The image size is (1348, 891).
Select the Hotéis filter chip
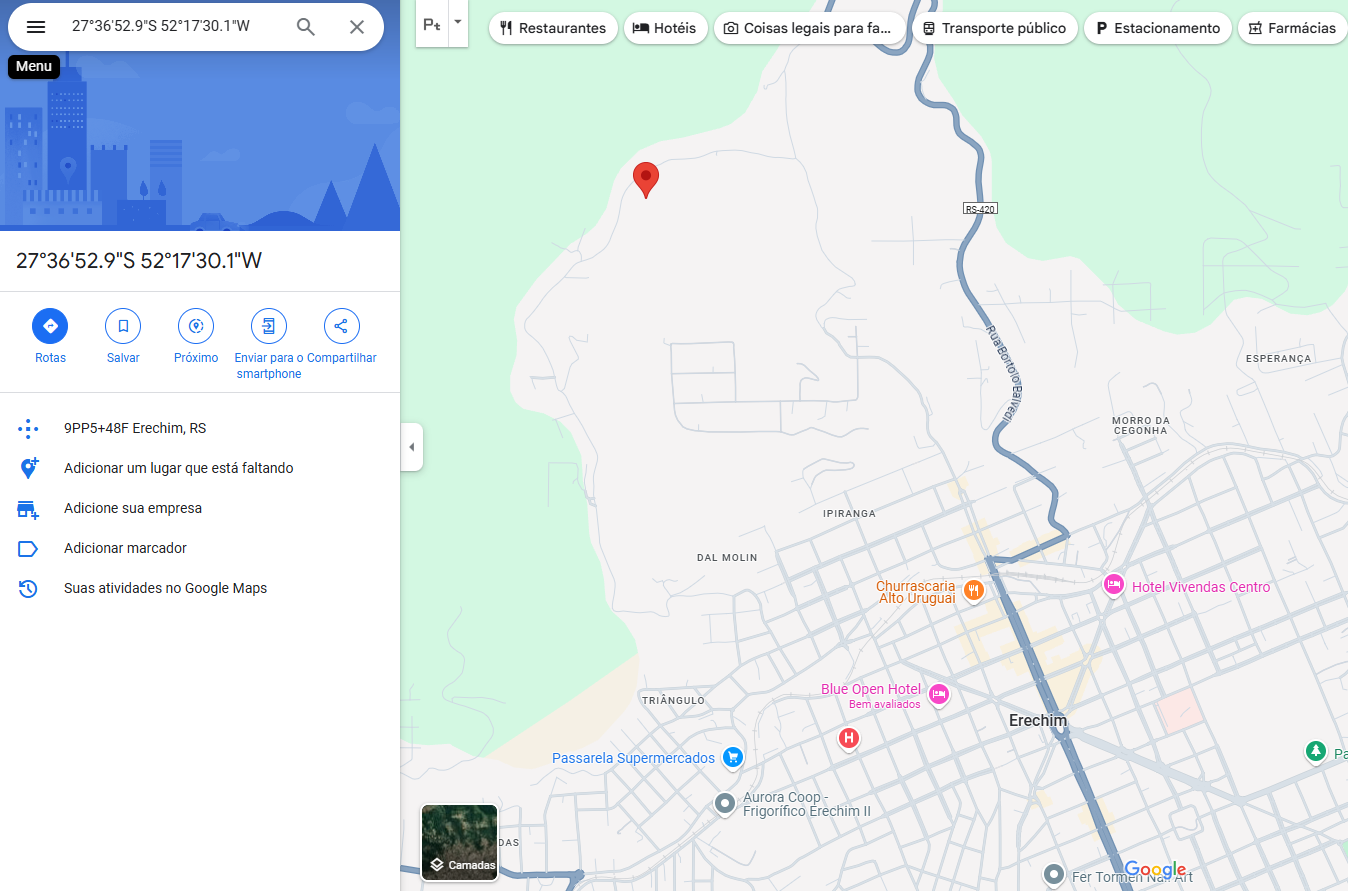point(665,28)
